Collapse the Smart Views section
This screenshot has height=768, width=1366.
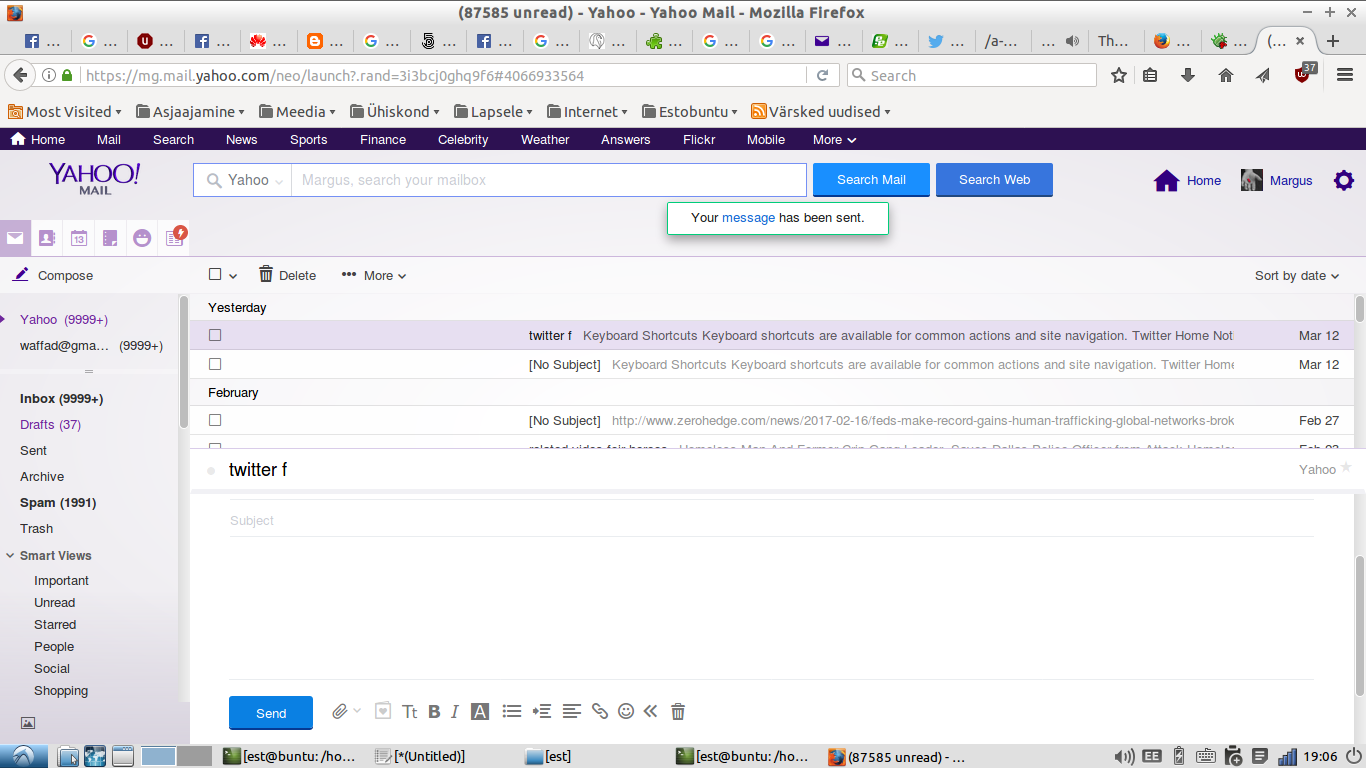click(10, 556)
